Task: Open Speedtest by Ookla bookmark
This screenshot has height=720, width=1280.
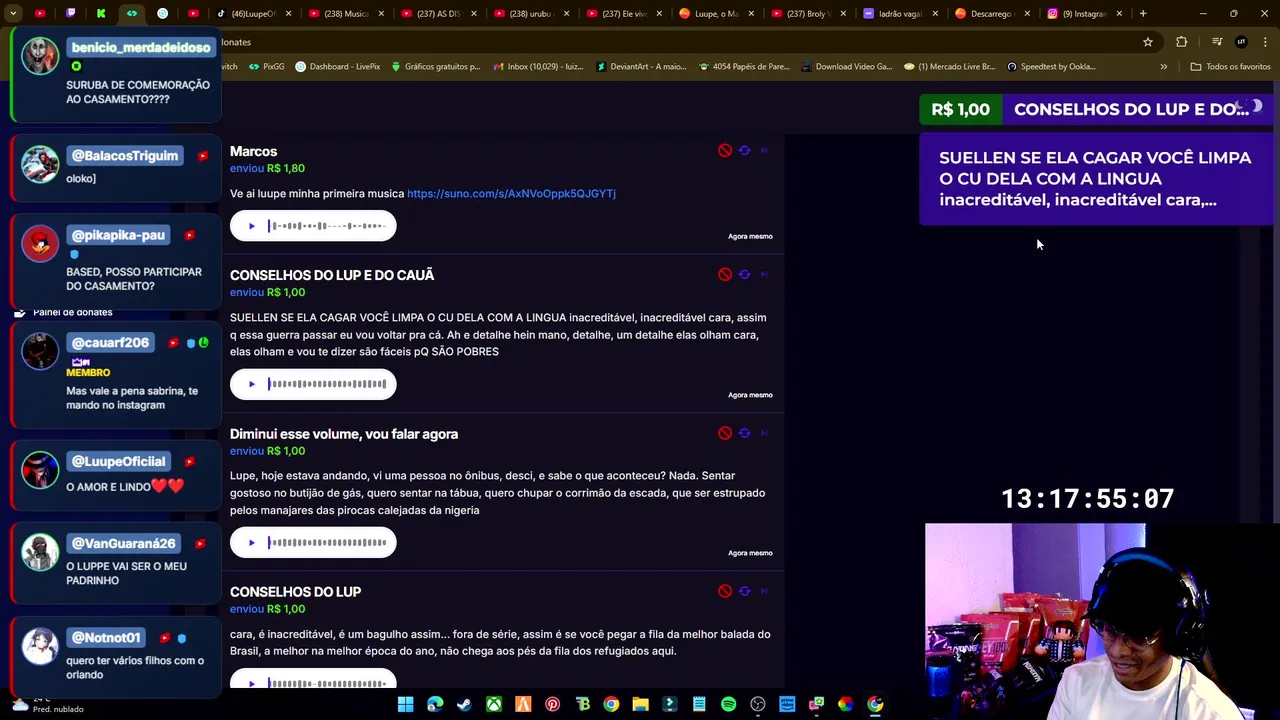Action: point(1051,67)
